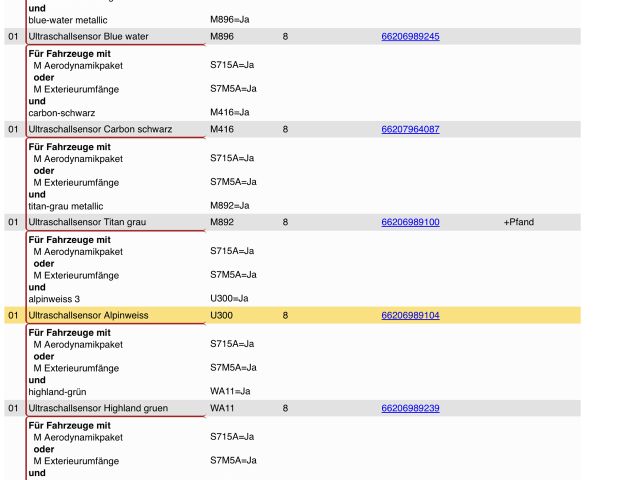Follow the 66206989104 part link

410,315
